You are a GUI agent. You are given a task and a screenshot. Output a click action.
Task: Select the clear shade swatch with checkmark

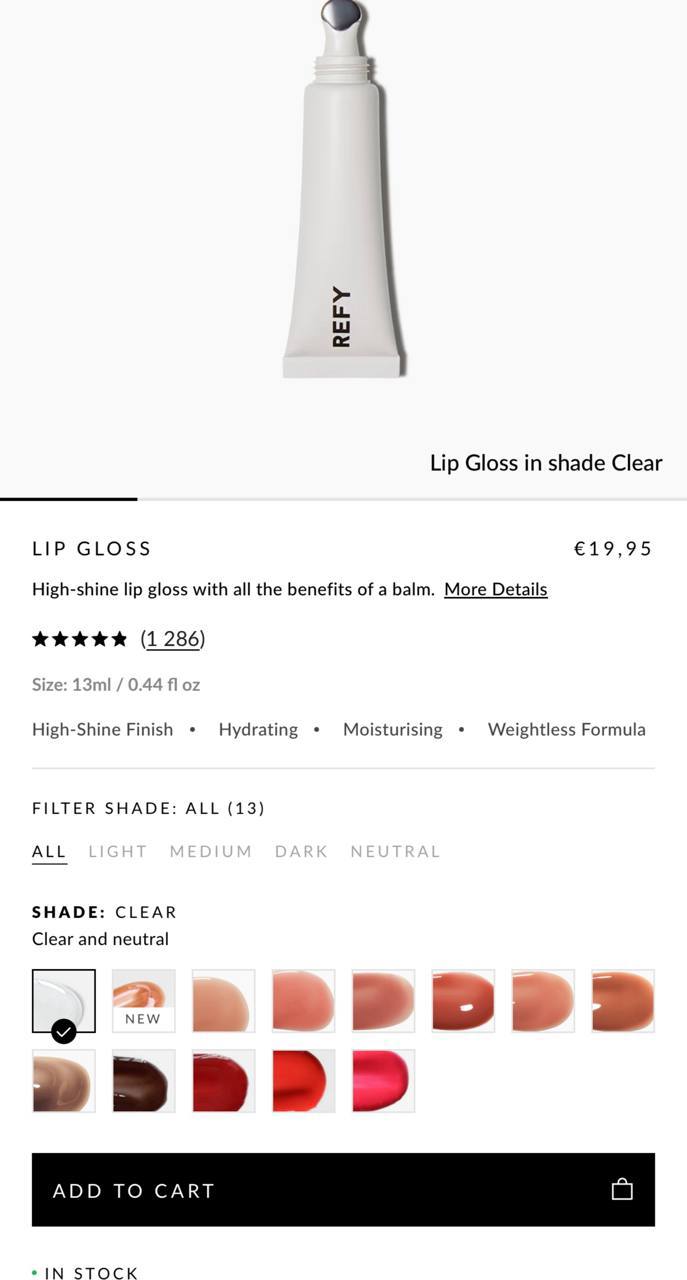tap(64, 1000)
